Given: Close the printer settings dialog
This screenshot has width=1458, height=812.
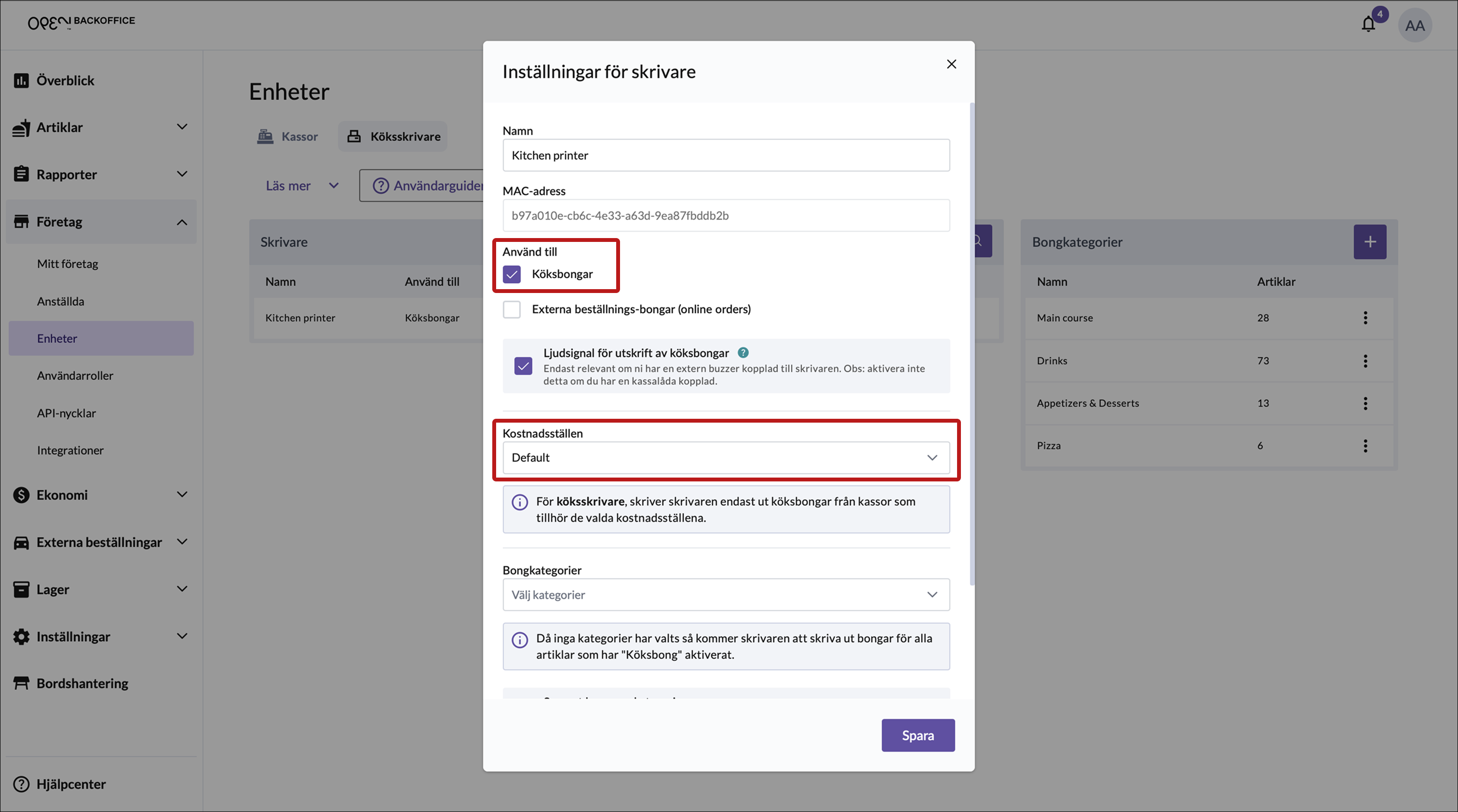Looking at the screenshot, I should click(x=951, y=65).
